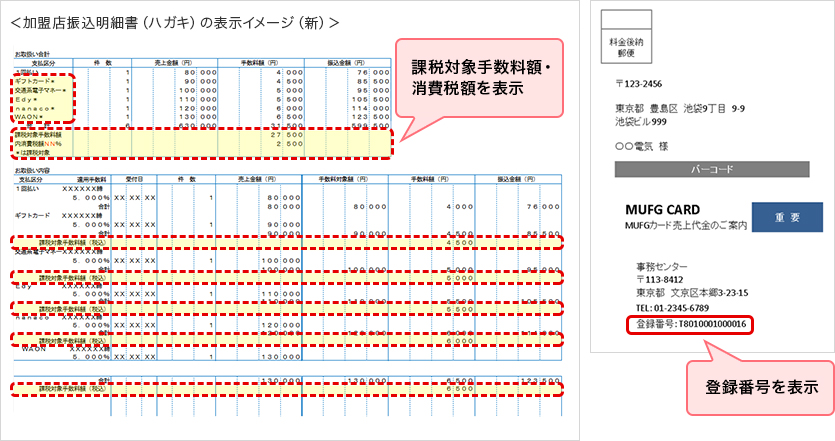Click the 受付日 column header

[x=134, y=178]
